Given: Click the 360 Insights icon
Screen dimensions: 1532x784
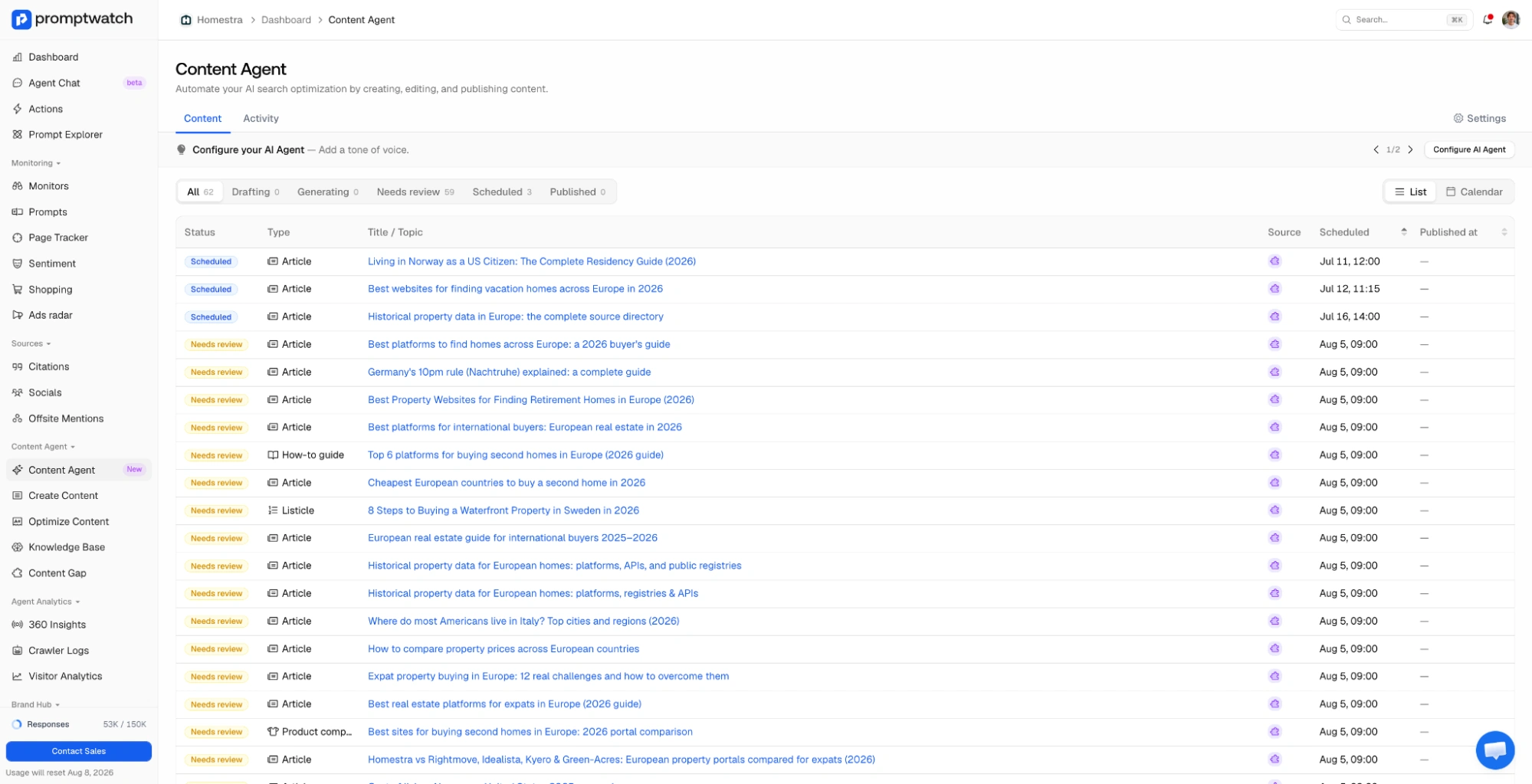Looking at the screenshot, I should pos(18,625).
